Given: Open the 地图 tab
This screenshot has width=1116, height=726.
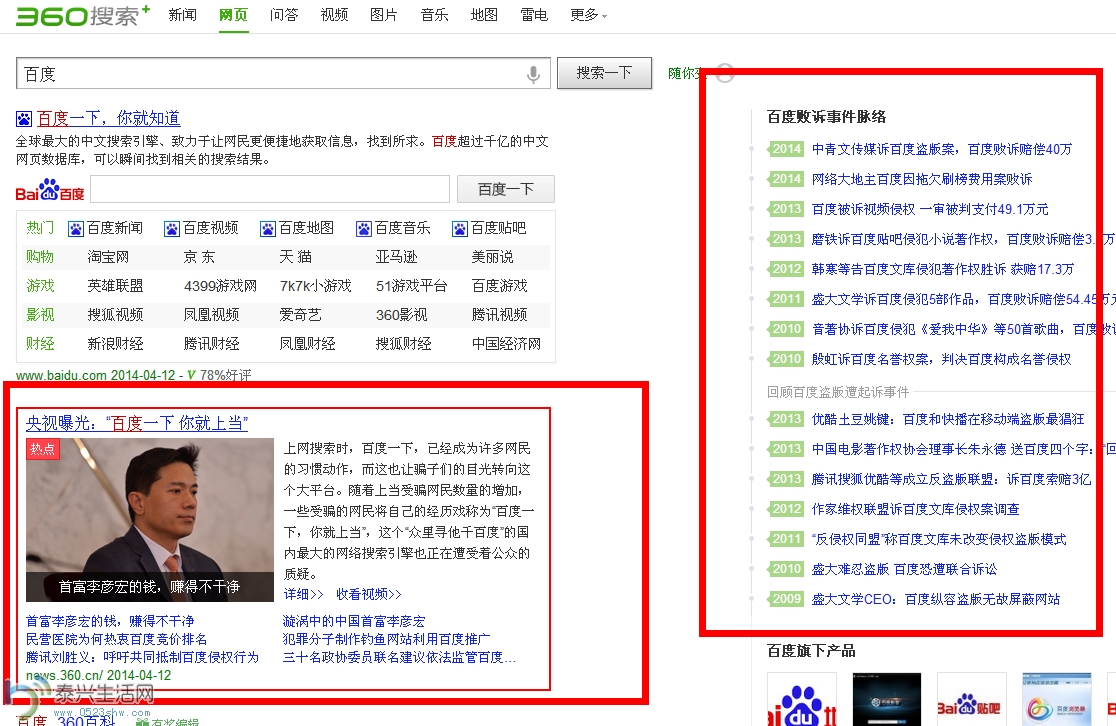Looking at the screenshot, I should (x=484, y=15).
